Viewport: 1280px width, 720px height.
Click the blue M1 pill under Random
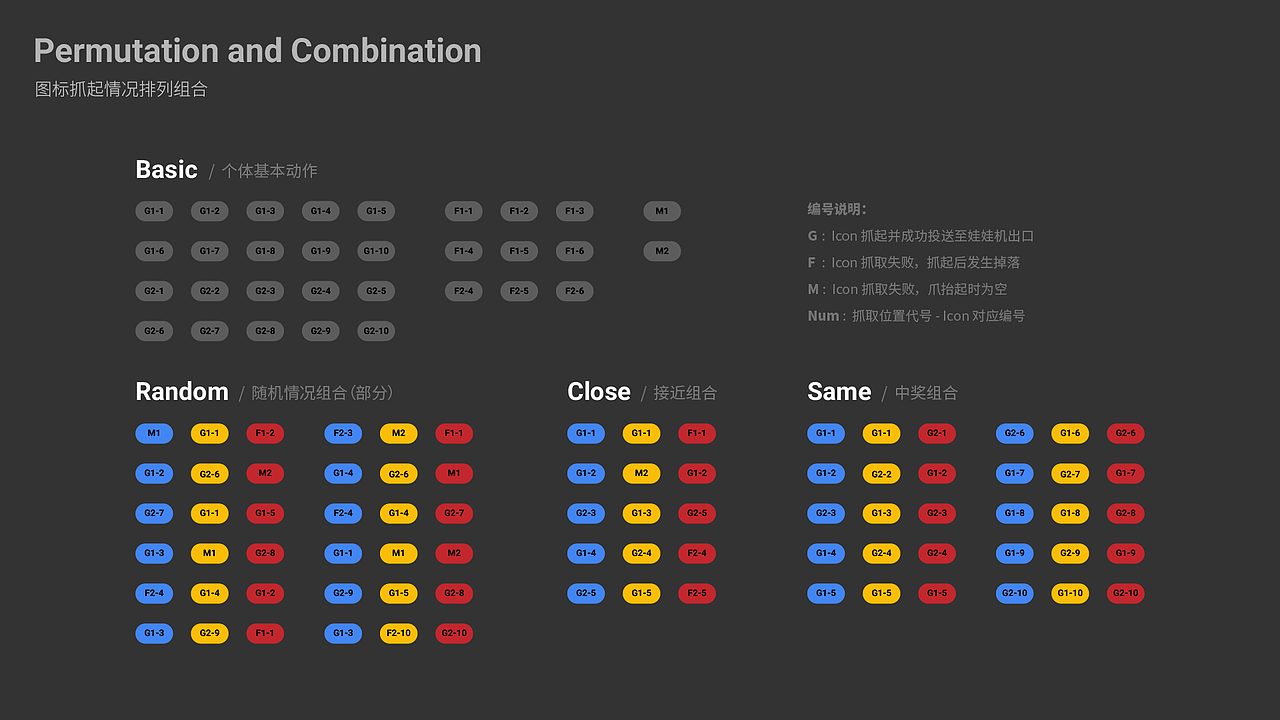(x=154, y=433)
